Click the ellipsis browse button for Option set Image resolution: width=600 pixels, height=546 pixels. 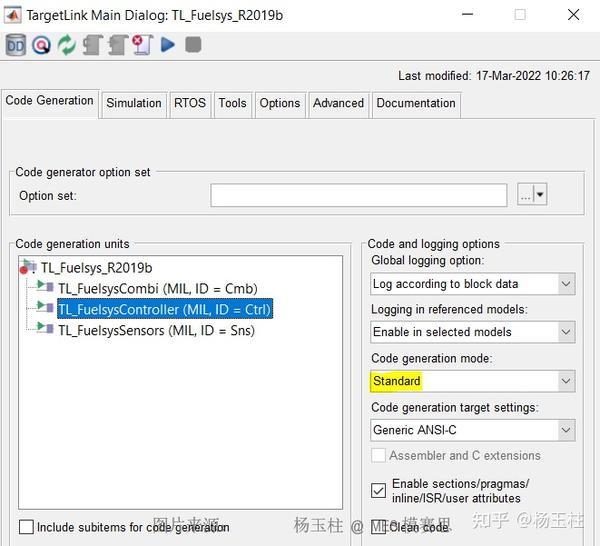(x=525, y=194)
